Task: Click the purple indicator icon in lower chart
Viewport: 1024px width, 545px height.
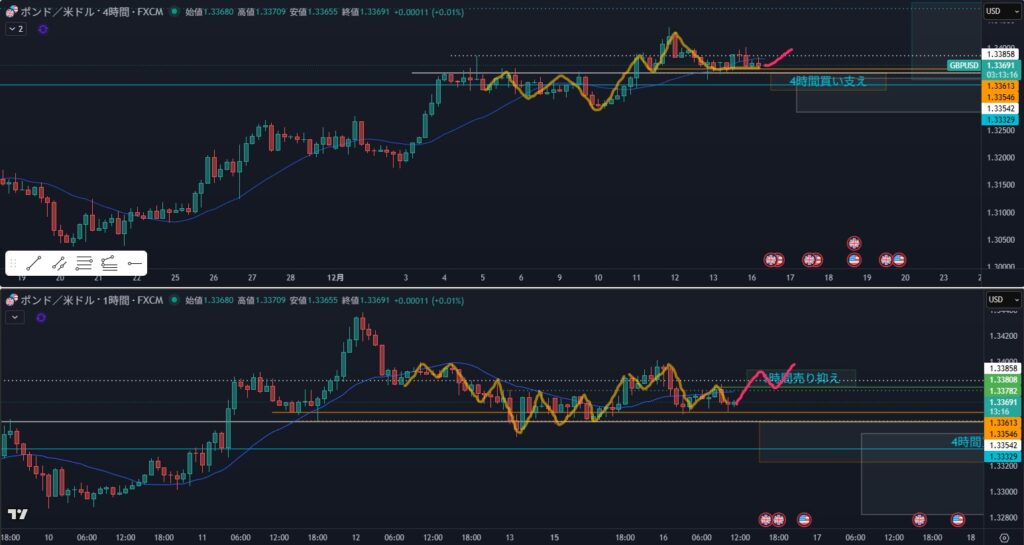Action: pyautogui.click(x=41, y=317)
